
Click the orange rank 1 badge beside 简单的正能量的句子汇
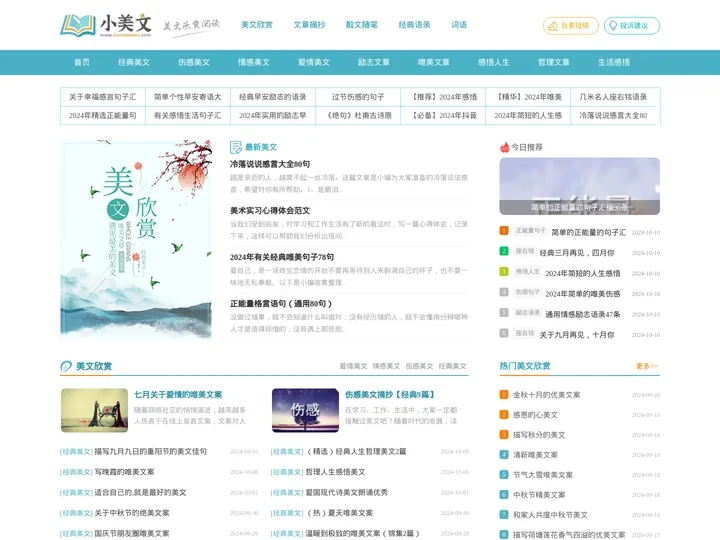[504, 231]
